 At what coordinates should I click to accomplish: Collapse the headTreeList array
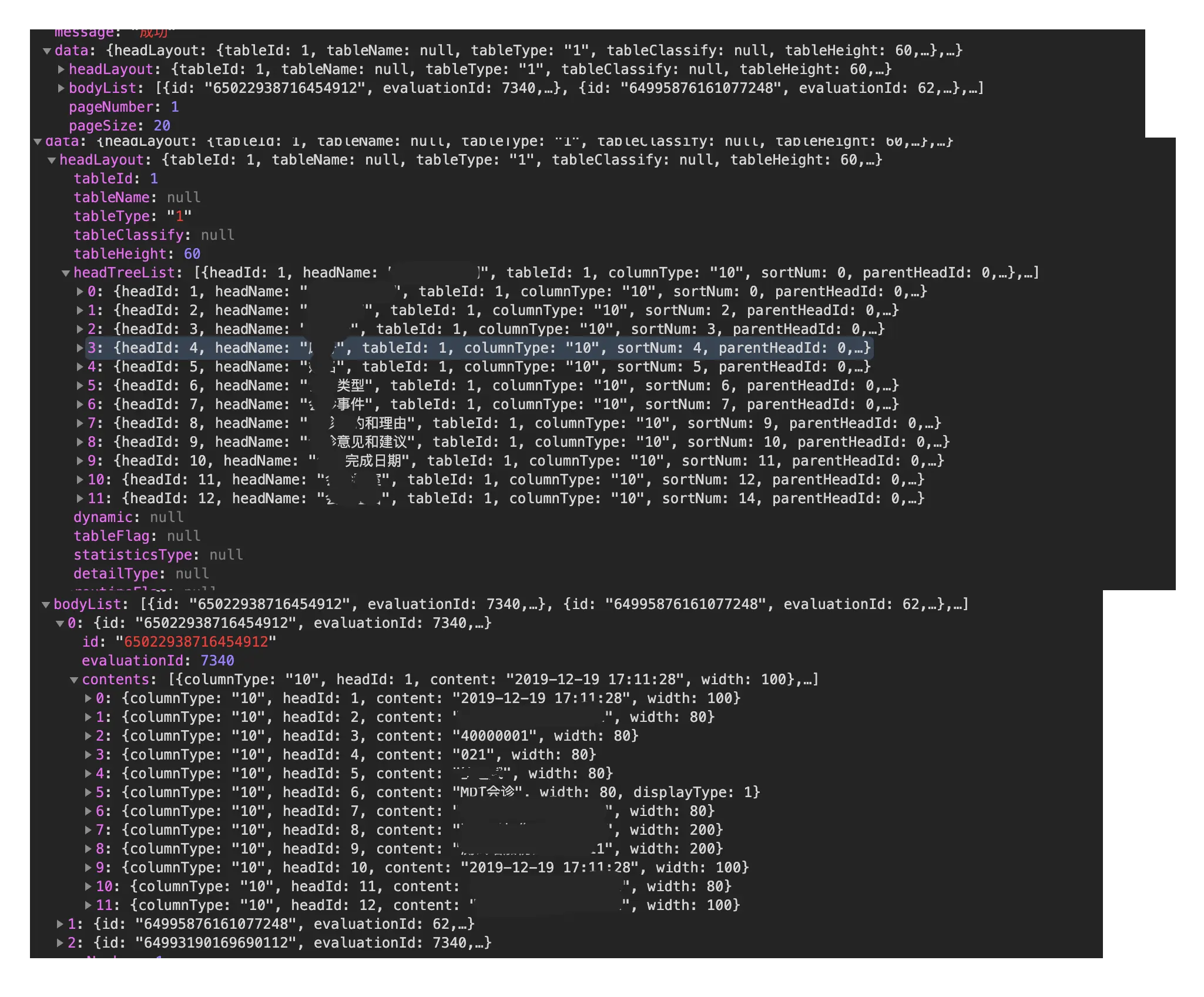click(66, 273)
